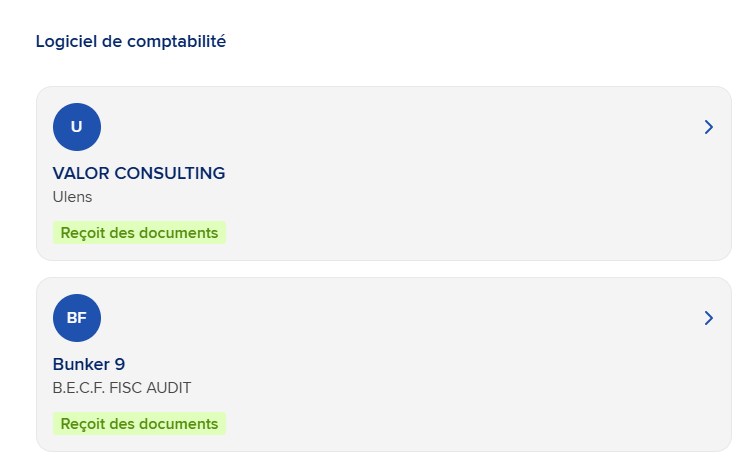Open Bunker 9 using its right chevron
Viewport: 741px width, 462px height.
pyautogui.click(x=708, y=318)
